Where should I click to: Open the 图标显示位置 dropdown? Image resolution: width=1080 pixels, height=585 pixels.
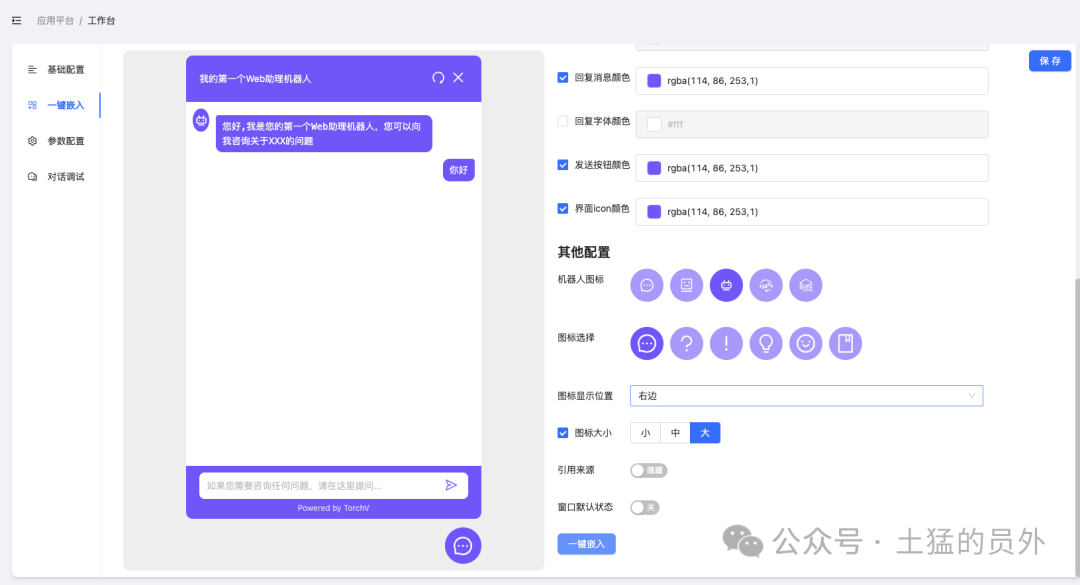pos(807,396)
